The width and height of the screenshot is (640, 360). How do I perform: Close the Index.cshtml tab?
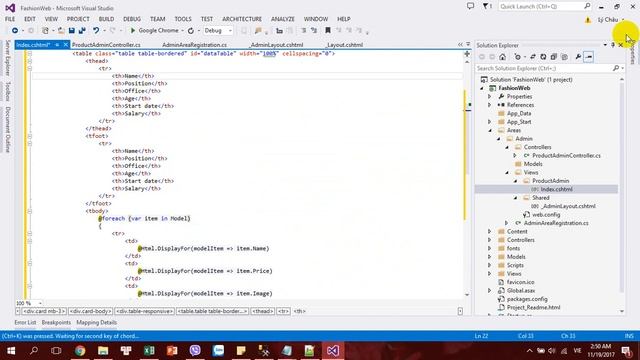click(65, 45)
